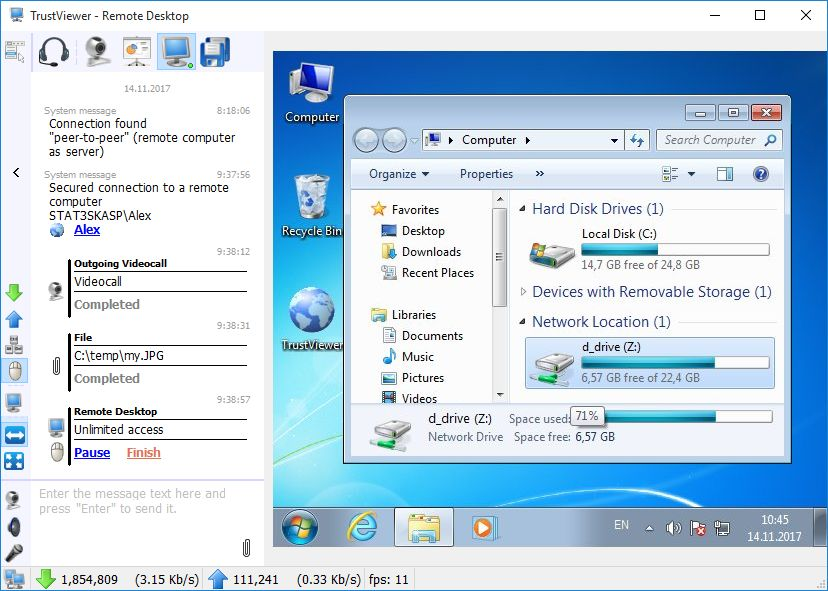
Task: Toggle the microphone in the left sidebar
Action: tap(14, 552)
